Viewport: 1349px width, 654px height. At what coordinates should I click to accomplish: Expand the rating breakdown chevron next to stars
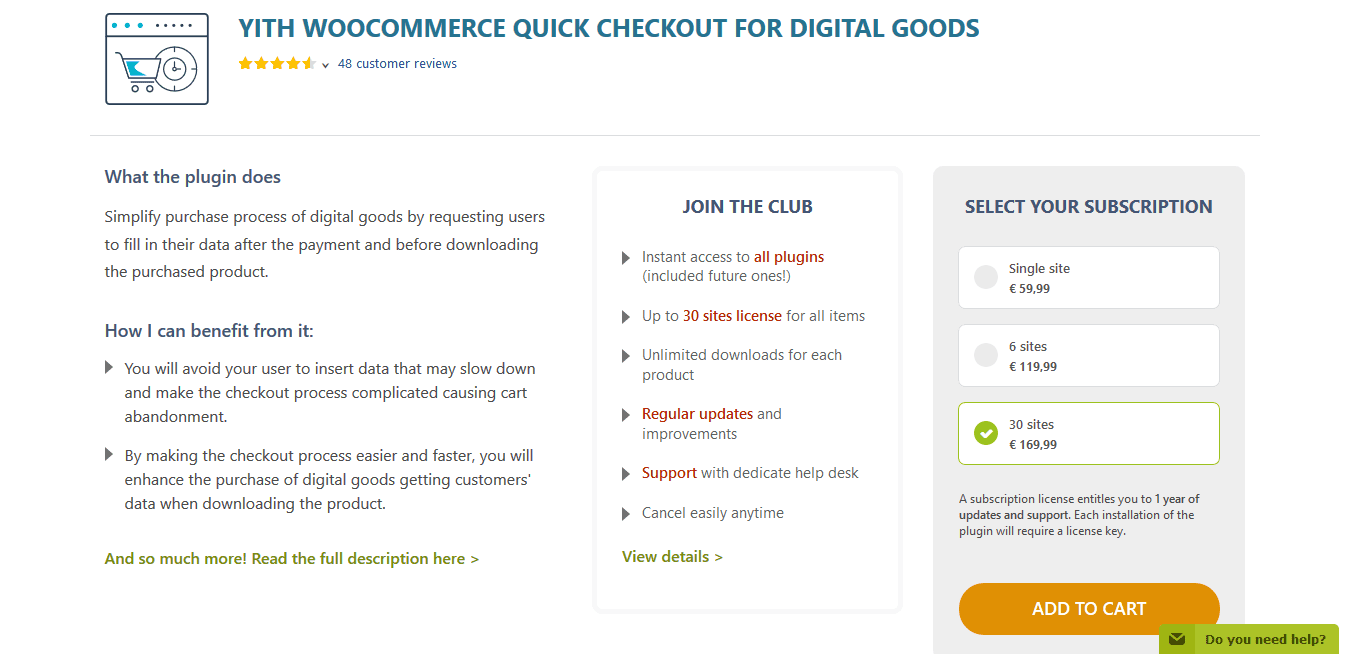pyautogui.click(x=326, y=65)
